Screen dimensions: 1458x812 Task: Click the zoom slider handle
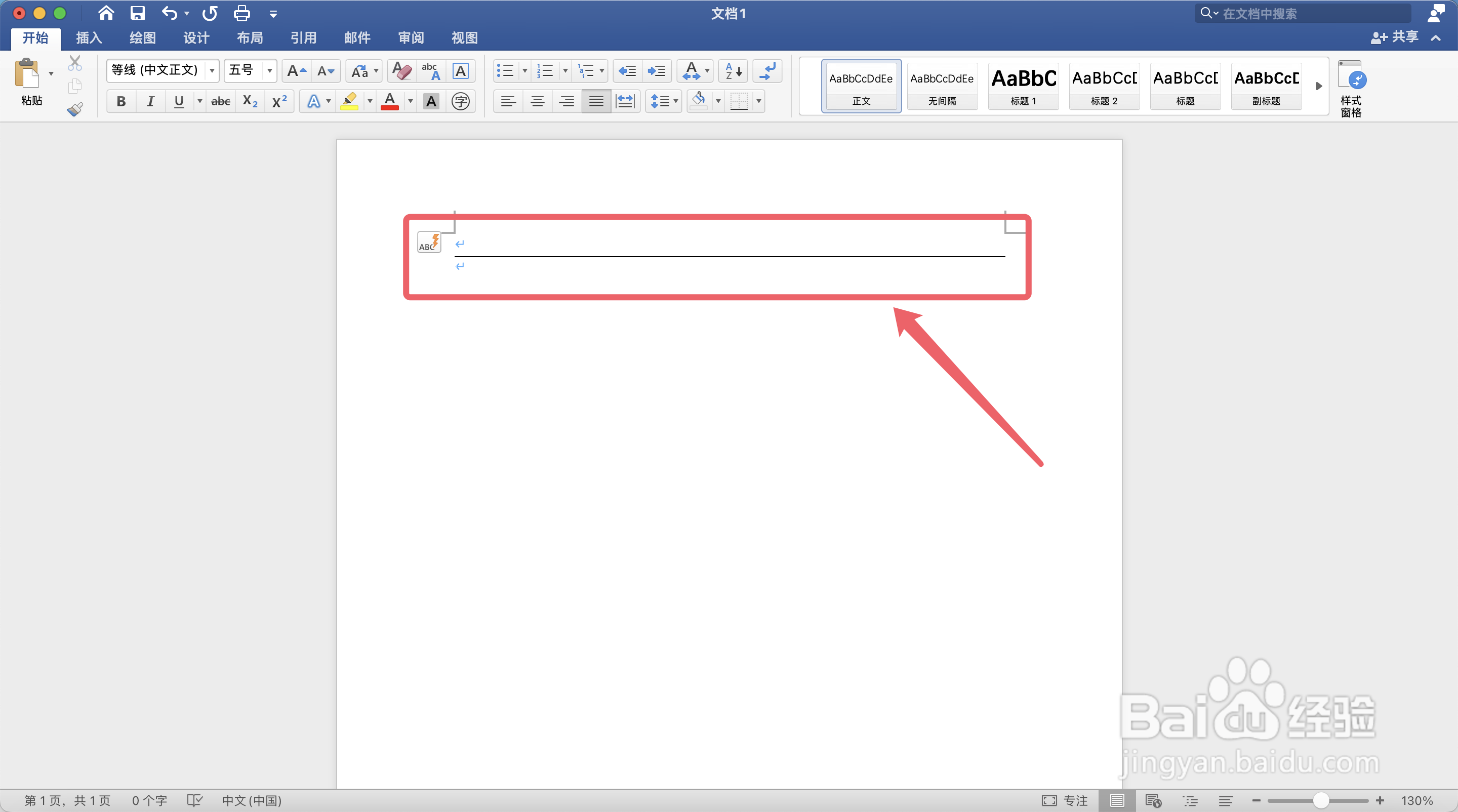(x=1320, y=800)
